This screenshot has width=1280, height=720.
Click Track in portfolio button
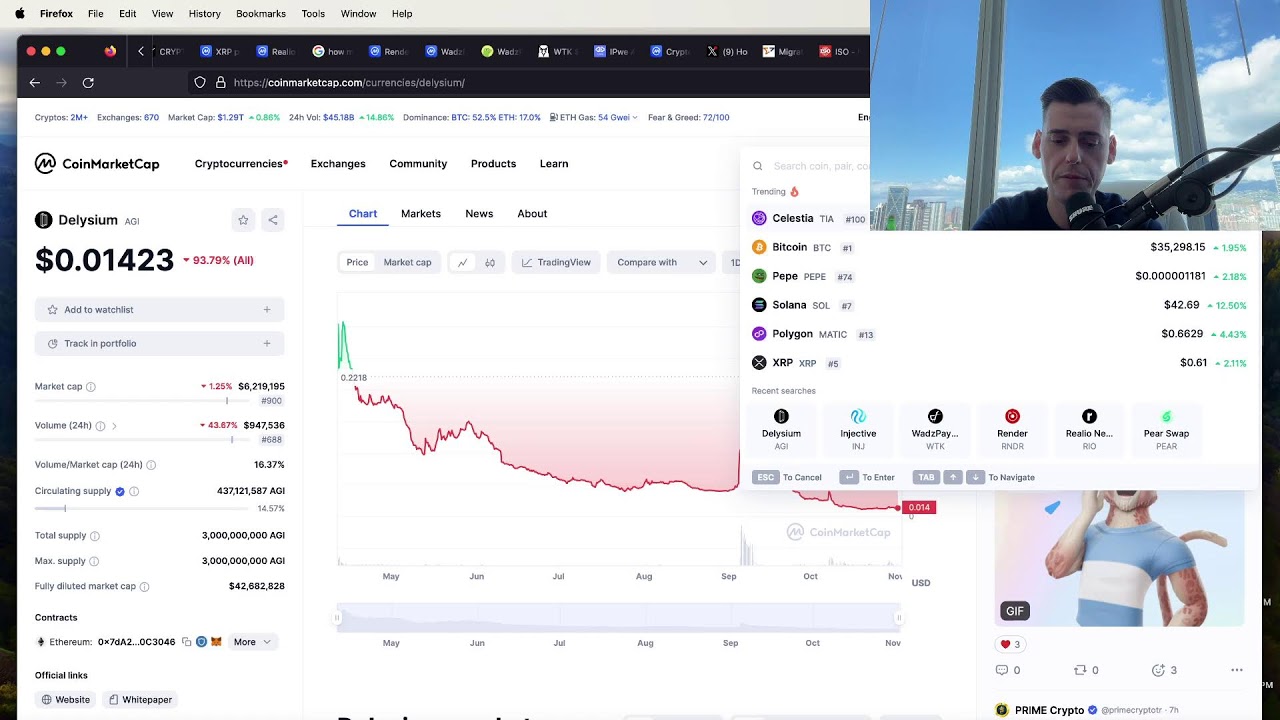coord(160,344)
